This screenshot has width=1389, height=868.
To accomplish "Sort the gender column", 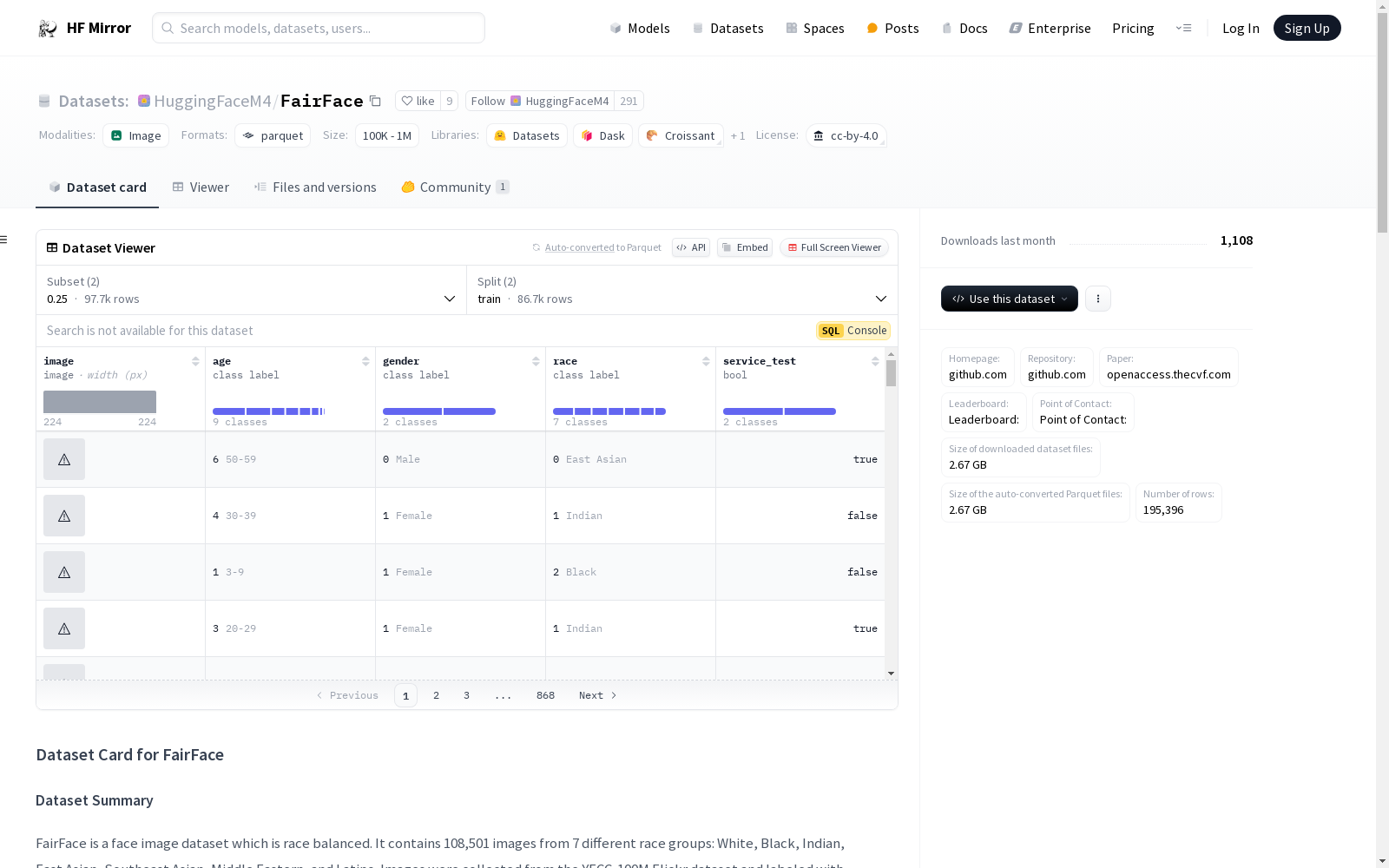I will pyautogui.click(x=536, y=361).
